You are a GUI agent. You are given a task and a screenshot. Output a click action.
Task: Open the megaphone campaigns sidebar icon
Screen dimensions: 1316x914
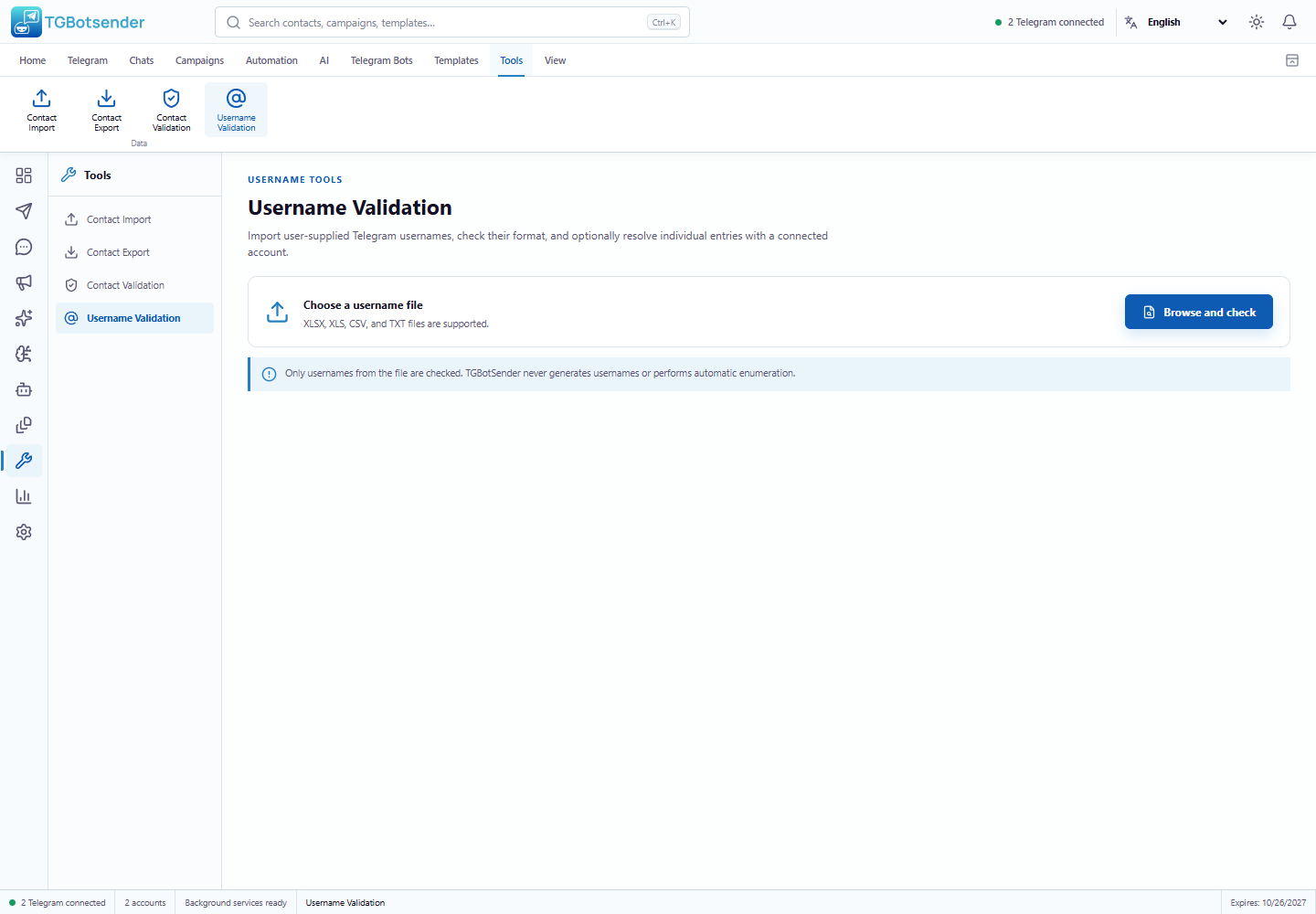24,282
